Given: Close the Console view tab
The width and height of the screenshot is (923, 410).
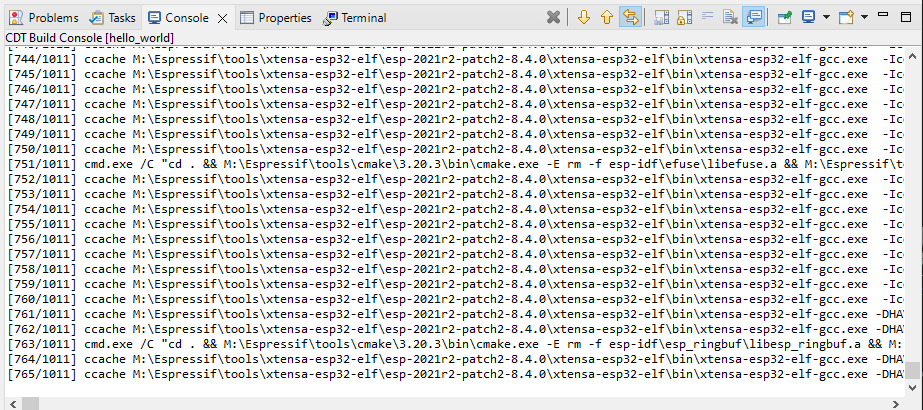Looking at the screenshot, I should coord(222,18).
